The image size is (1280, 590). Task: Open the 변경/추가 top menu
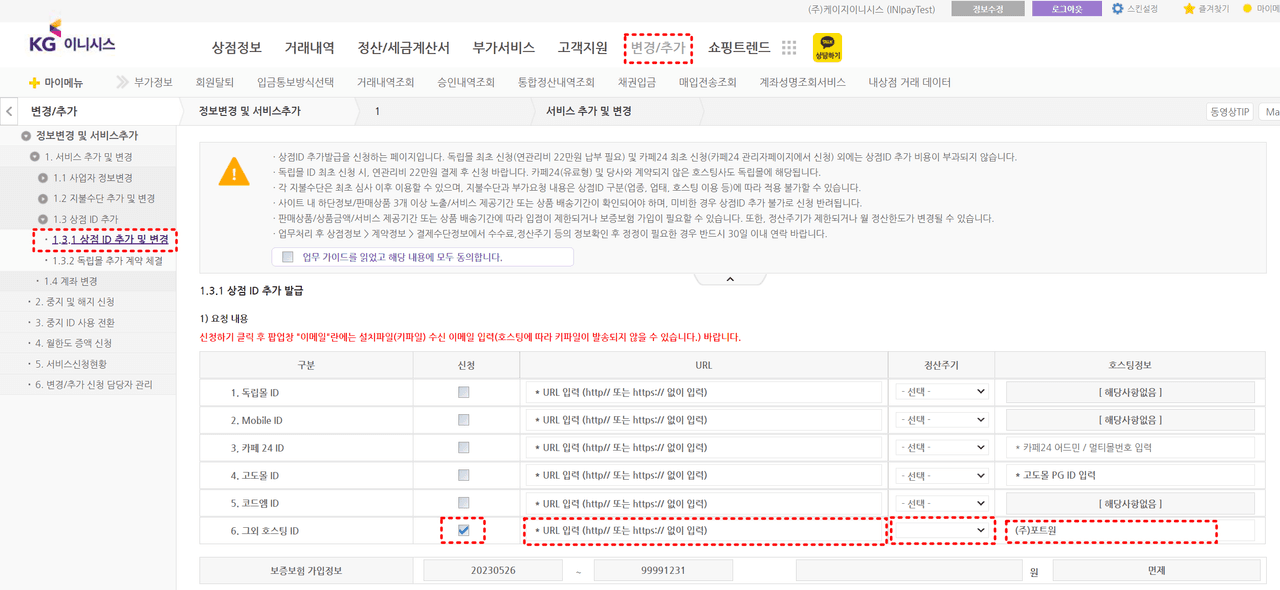click(658, 47)
